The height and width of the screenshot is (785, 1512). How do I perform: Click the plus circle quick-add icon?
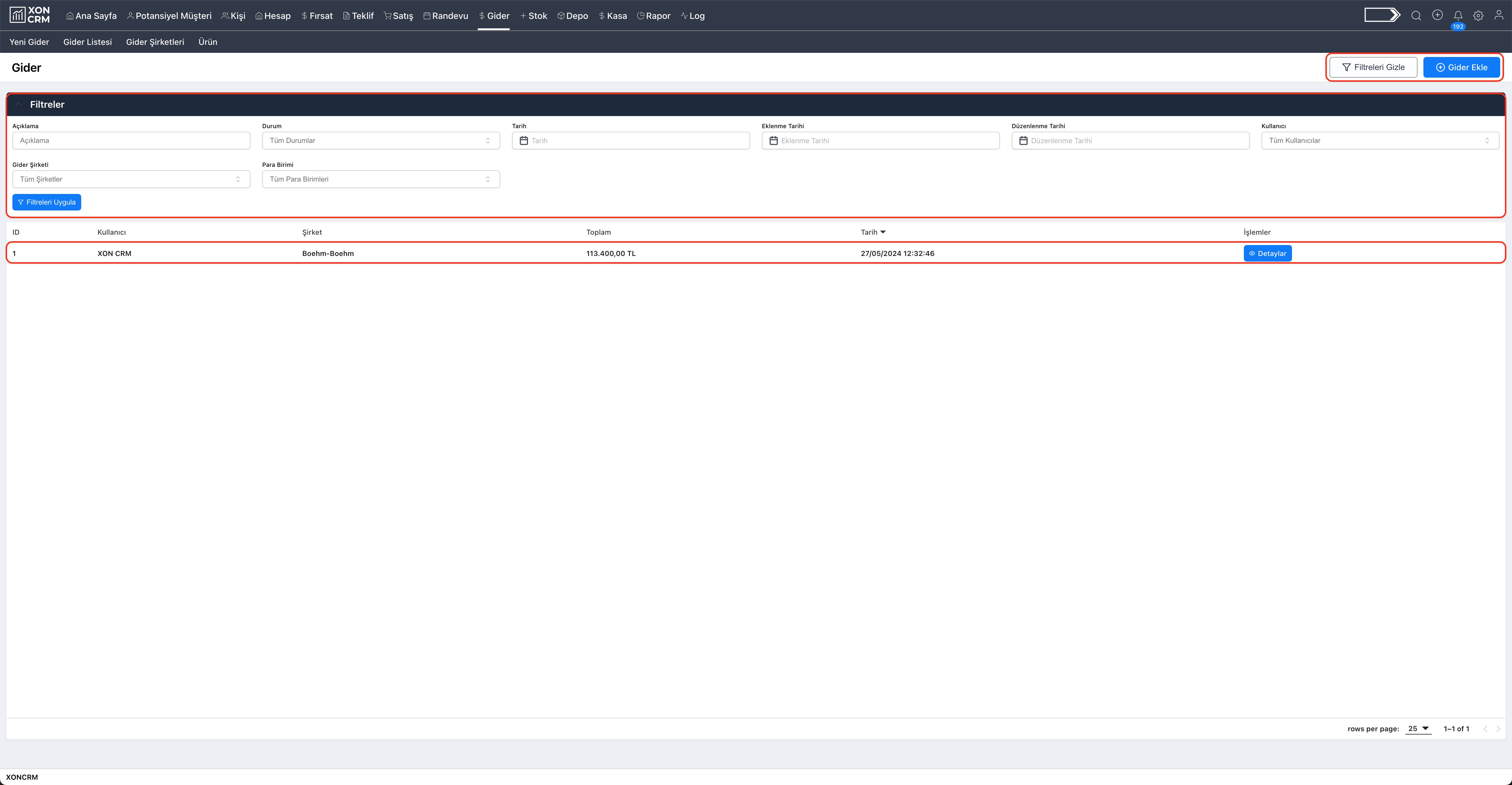1437,15
